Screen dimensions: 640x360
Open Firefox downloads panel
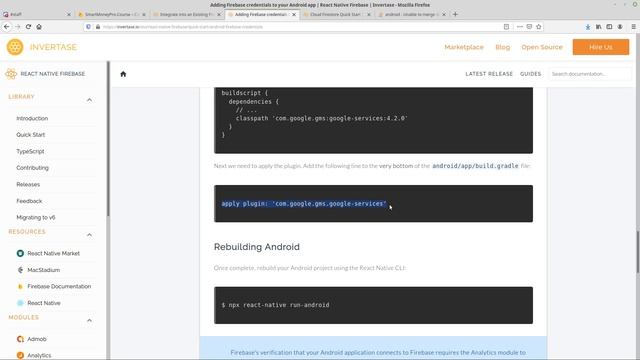click(588, 27)
